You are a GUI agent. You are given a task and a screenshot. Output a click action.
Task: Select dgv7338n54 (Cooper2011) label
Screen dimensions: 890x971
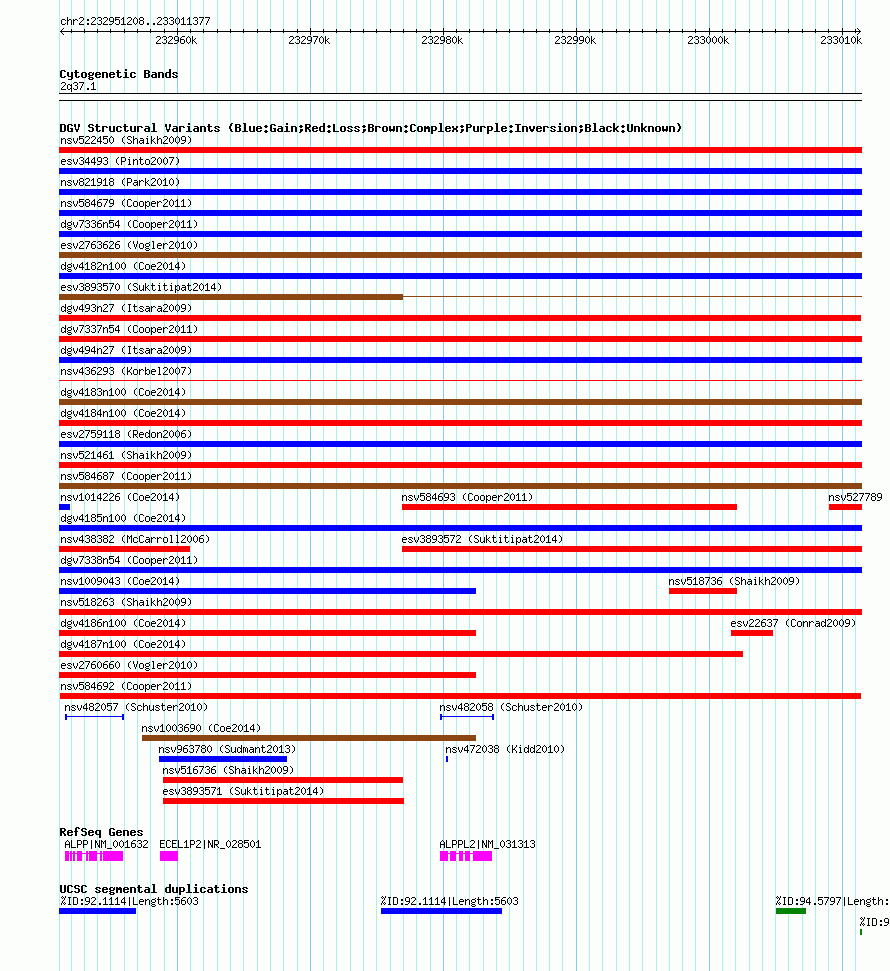point(129,560)
